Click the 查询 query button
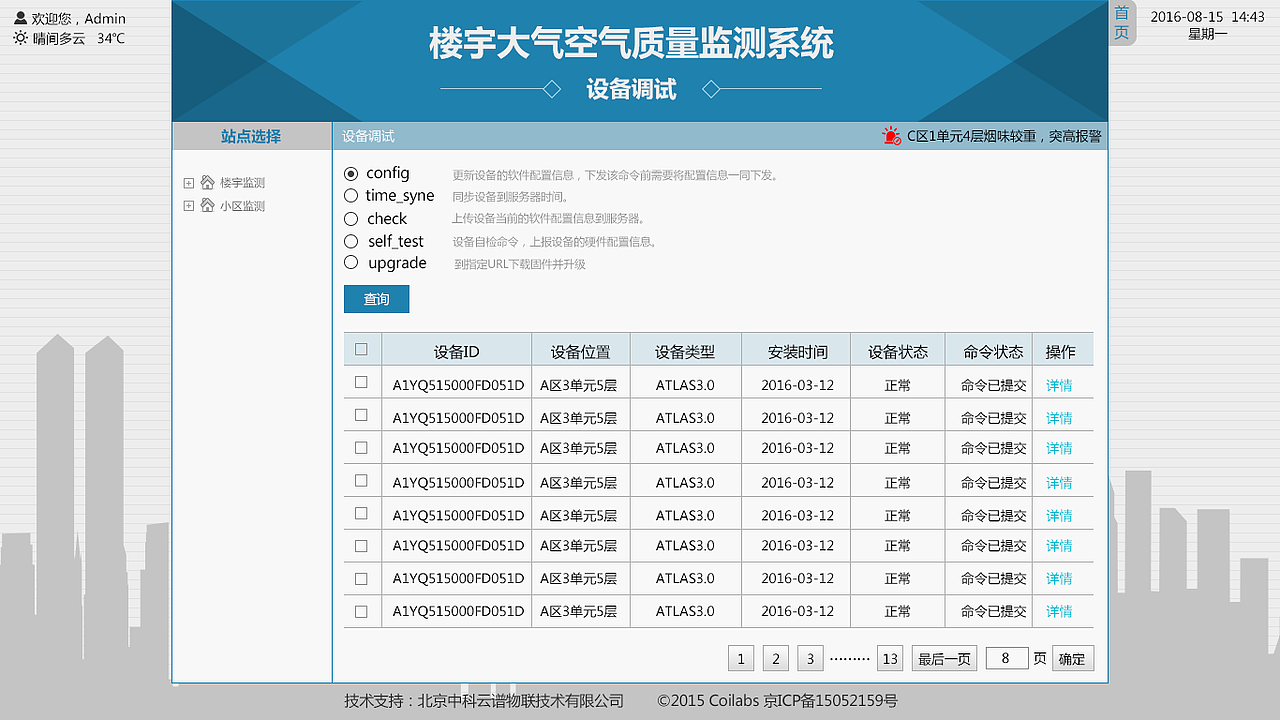 click(x=376, y=298)
